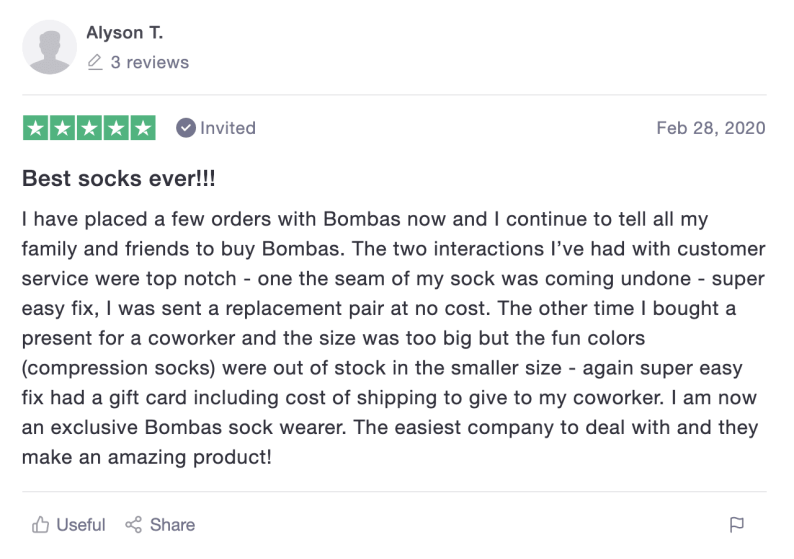Viewport: 794px width, 559px height.
Task: Open the "3 reviews" count text
Action: 149,62
